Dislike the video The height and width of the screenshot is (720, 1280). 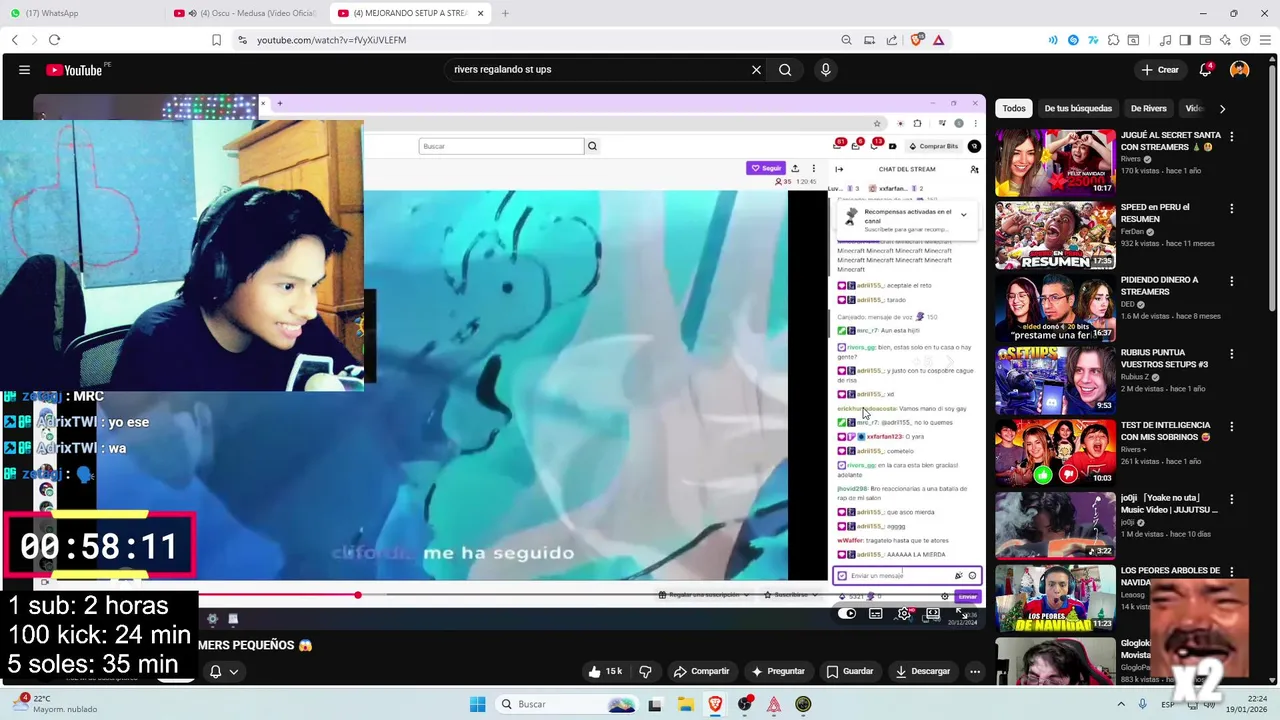tap(645, 671)
